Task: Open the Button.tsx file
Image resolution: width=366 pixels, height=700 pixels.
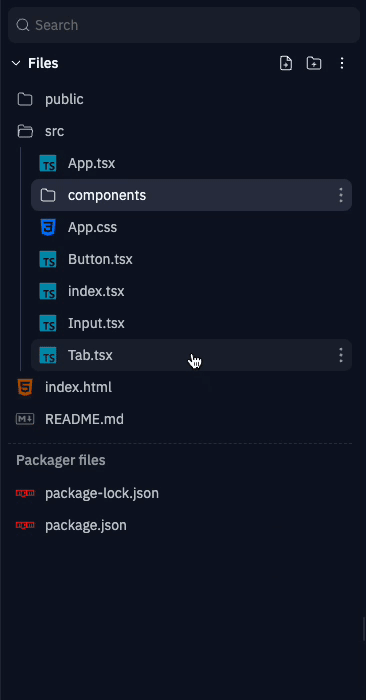Action: coord(191,259)
